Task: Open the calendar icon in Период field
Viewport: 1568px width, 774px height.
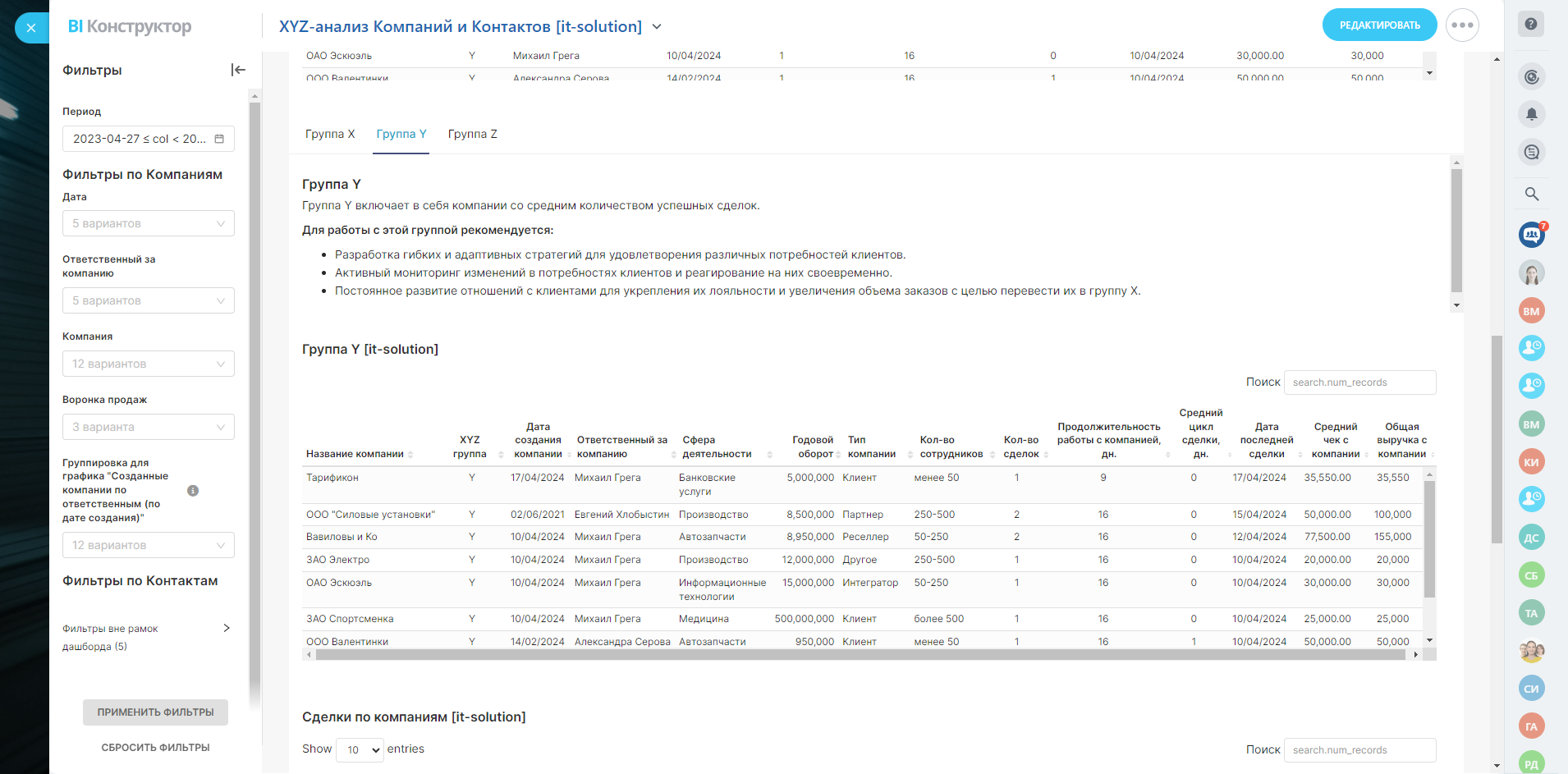Action: [x=219, y=139]
